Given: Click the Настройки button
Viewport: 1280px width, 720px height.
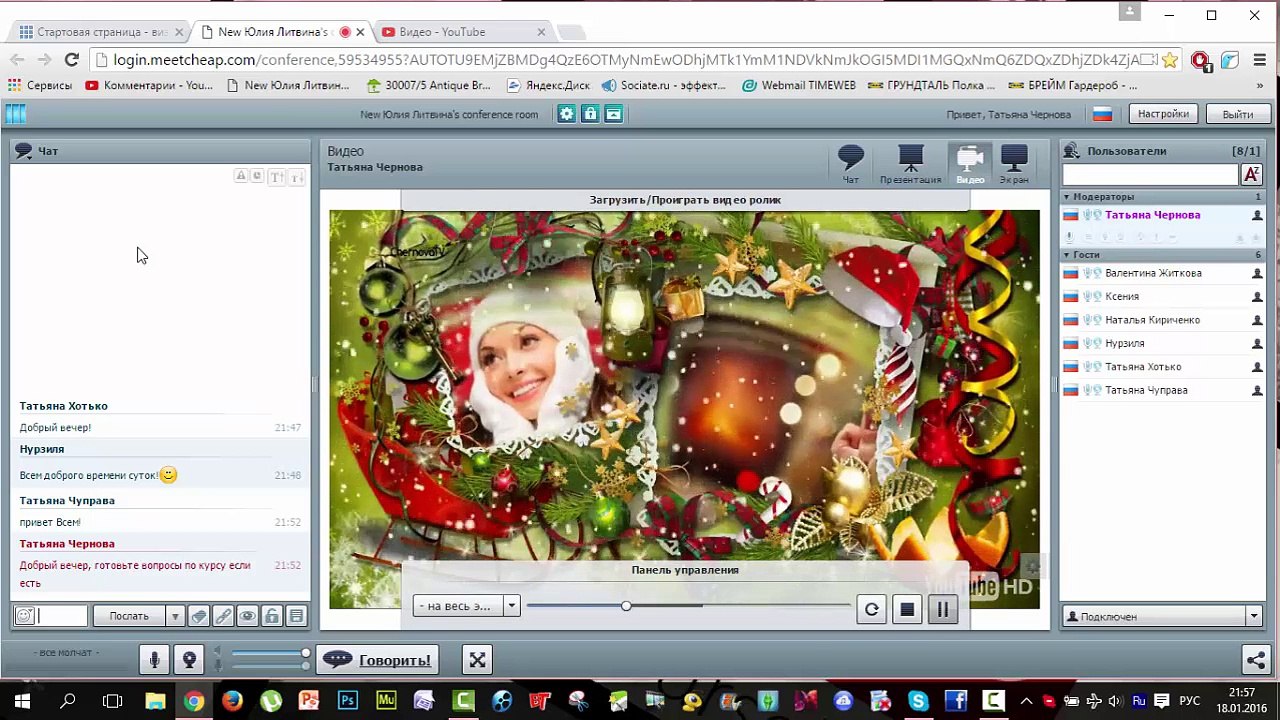Looking at the screenshot, I should 1163,114.
